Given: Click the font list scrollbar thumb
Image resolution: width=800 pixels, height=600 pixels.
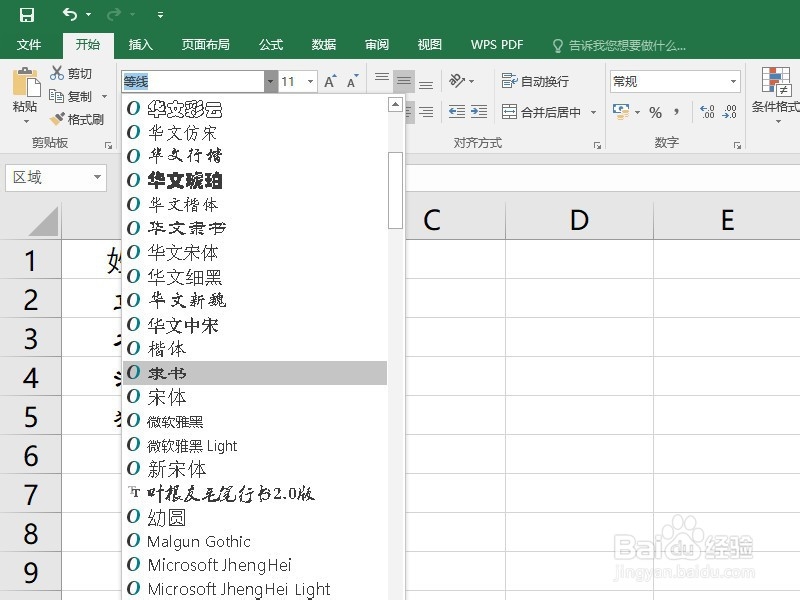Looking at the screenshot, I should (395, 190).
